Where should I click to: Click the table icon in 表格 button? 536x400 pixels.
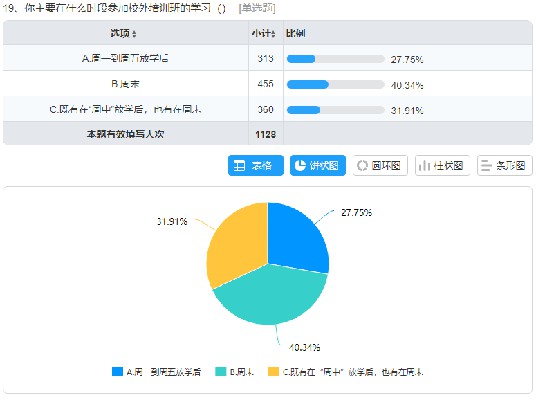239,166
